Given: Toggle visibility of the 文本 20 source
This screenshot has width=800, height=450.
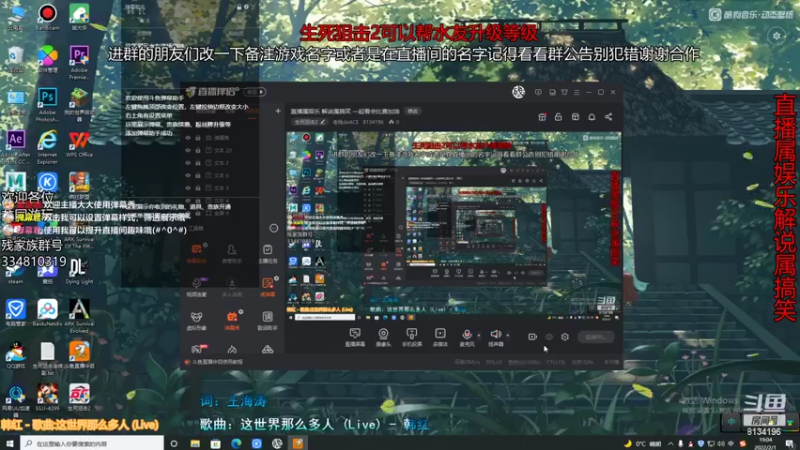Looking at the screenshot, I should pyautogui.click(x=188, y=151).
